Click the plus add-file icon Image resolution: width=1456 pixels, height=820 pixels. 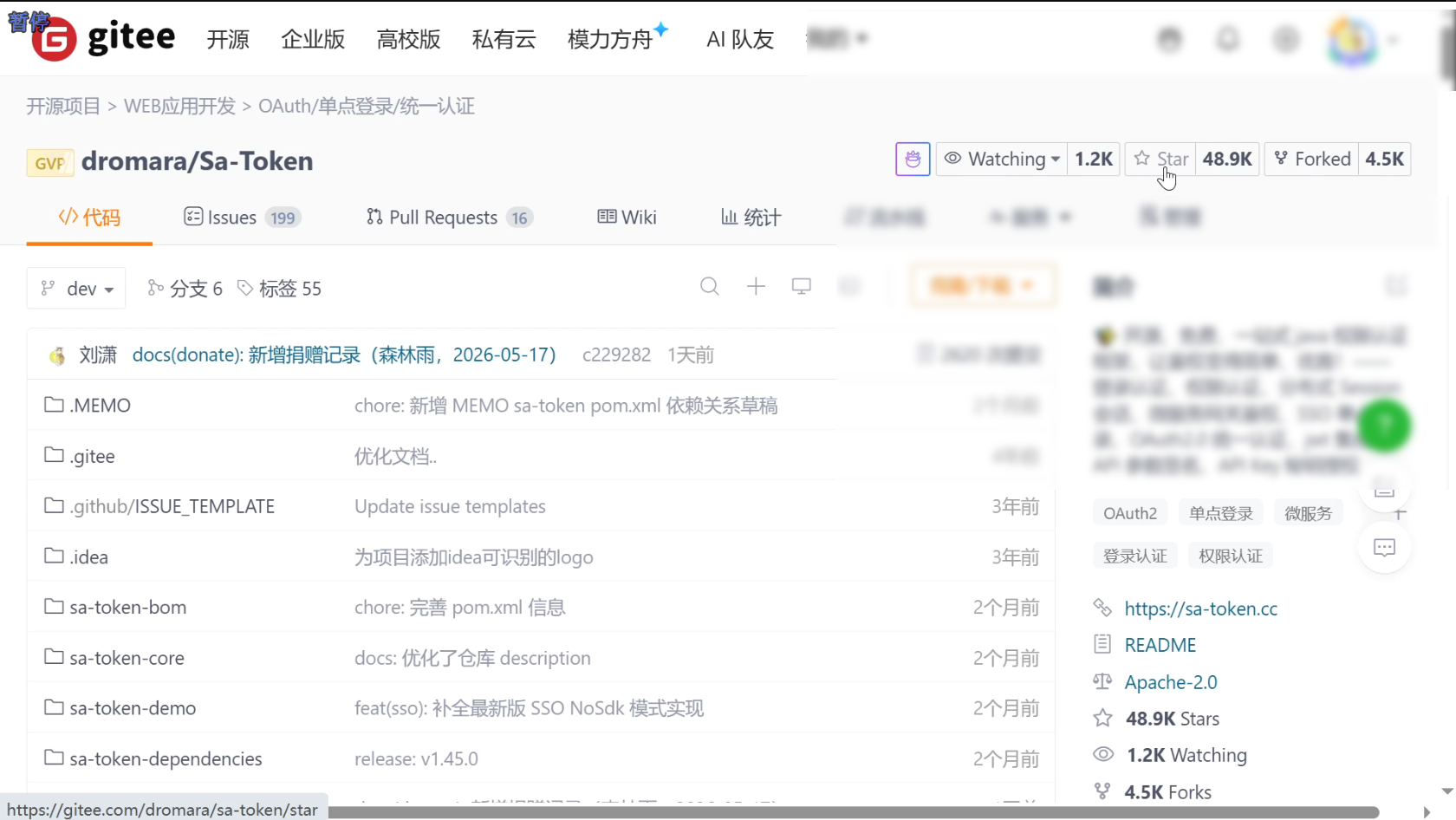(756, 286)
